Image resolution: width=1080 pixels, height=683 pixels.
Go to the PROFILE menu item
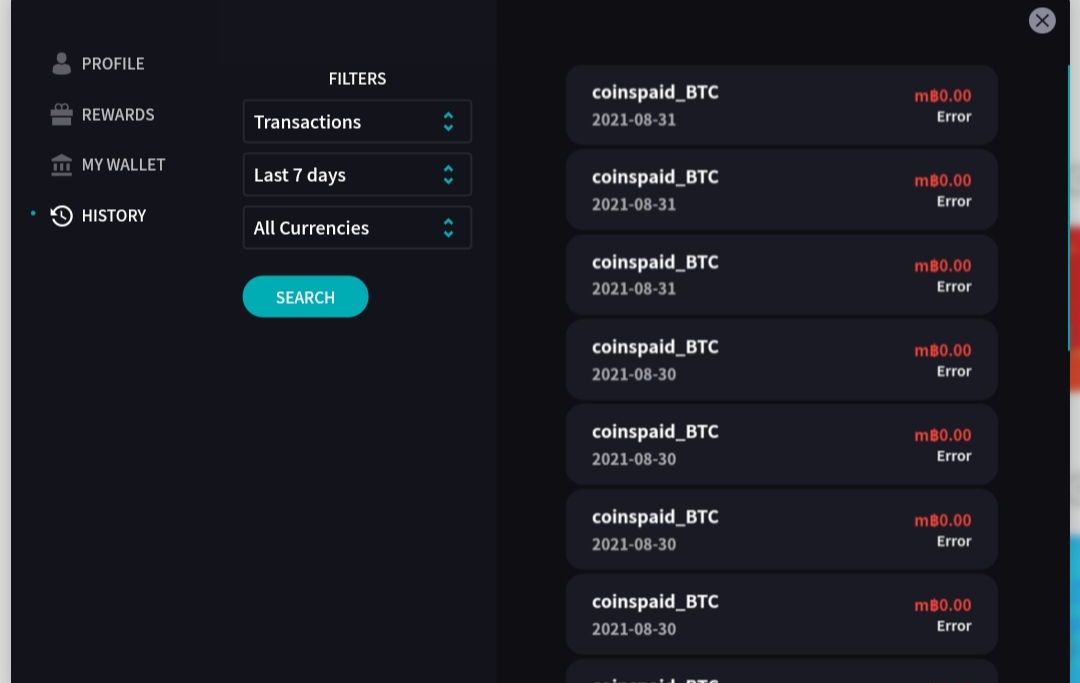tap(113, 63)
